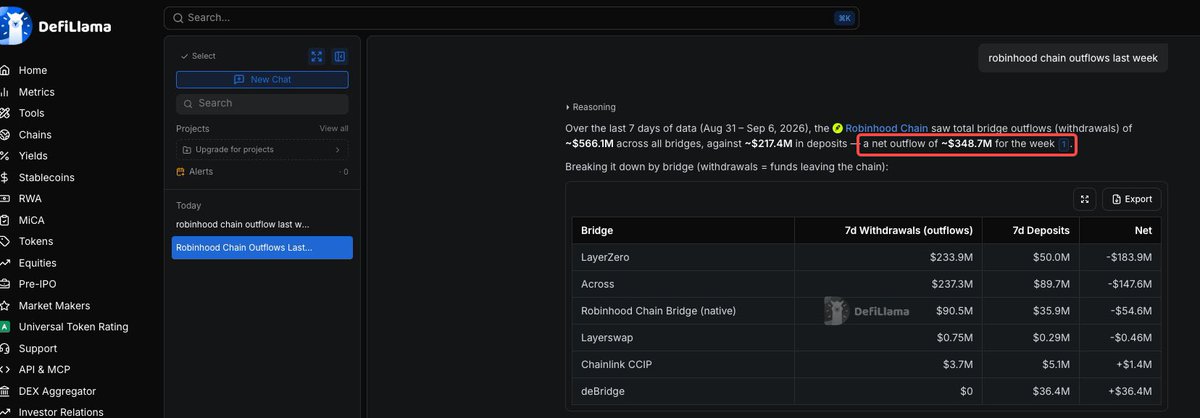Click the DefiLlama logo

coord(56,26)
